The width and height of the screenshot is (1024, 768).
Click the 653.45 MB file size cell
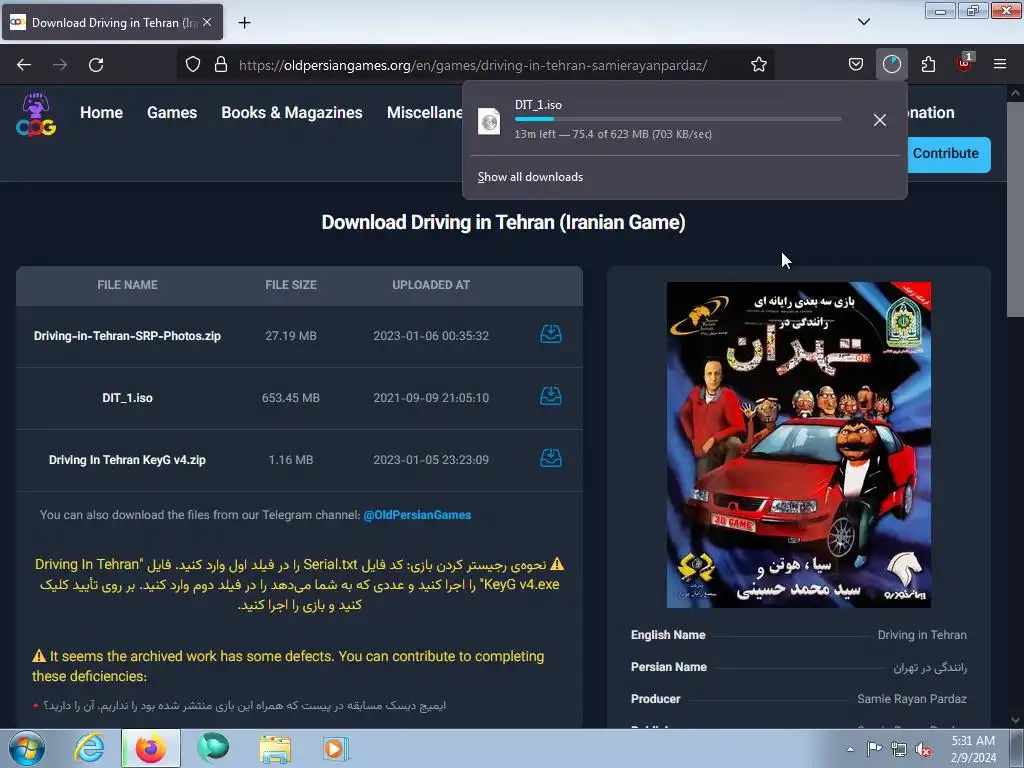(291, 398)
